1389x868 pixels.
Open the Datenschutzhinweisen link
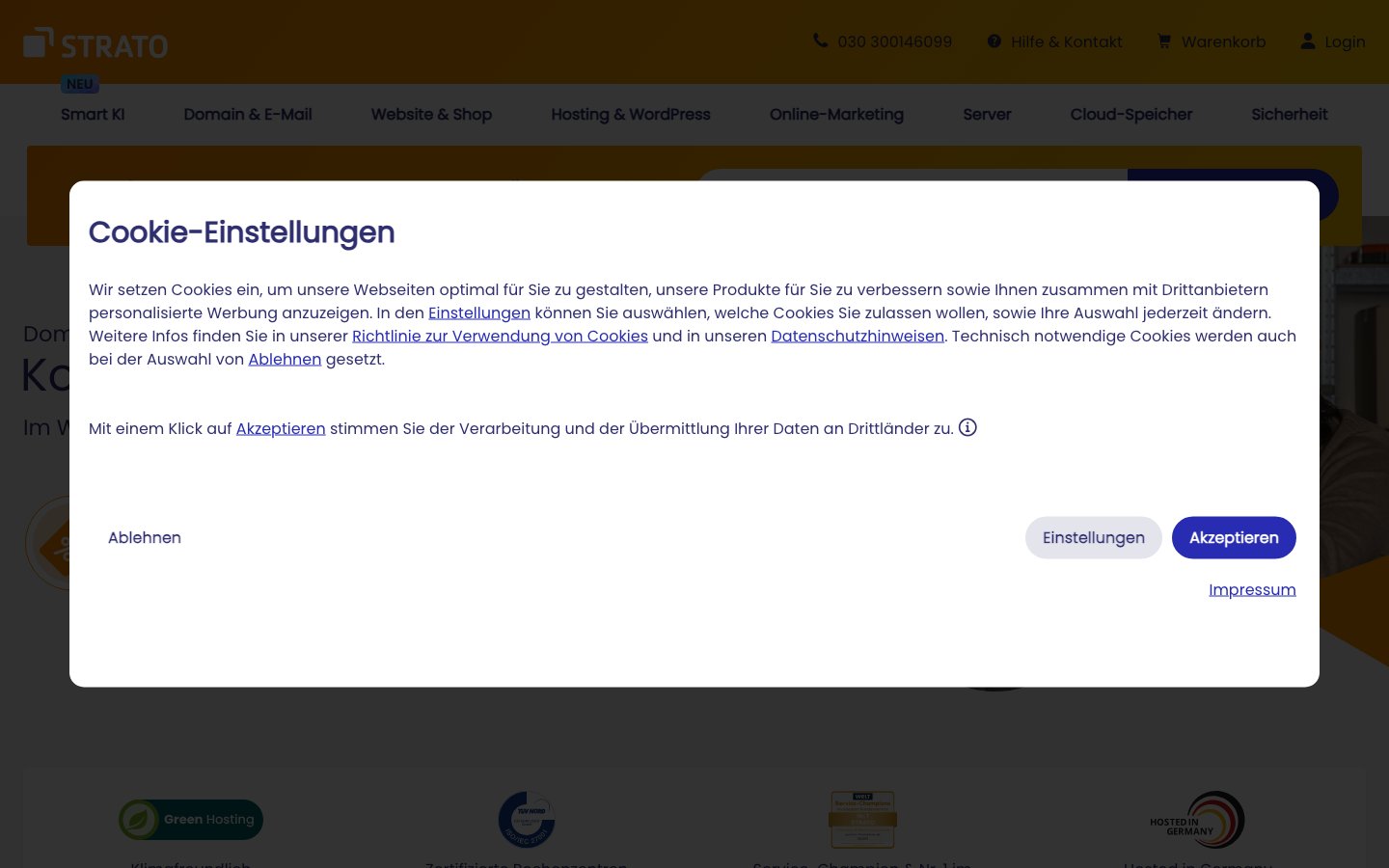point(858,336)
